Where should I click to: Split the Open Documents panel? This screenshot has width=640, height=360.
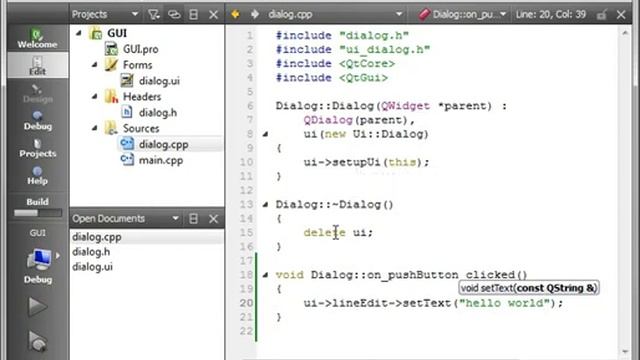click(193, 219)
